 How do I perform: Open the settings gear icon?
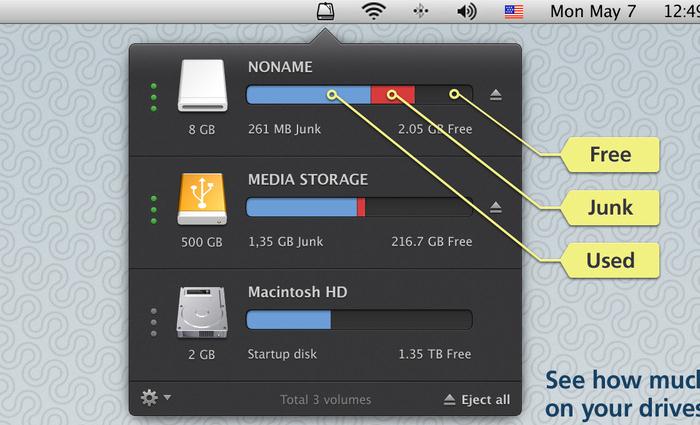point(149,397)
